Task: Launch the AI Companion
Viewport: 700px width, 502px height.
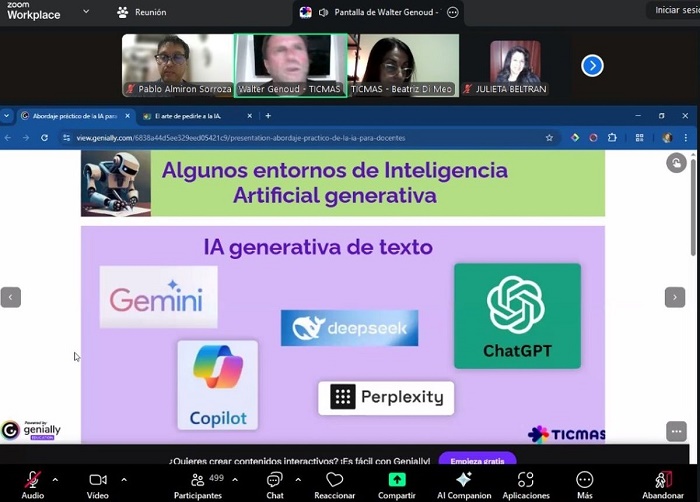Action: 464,481
